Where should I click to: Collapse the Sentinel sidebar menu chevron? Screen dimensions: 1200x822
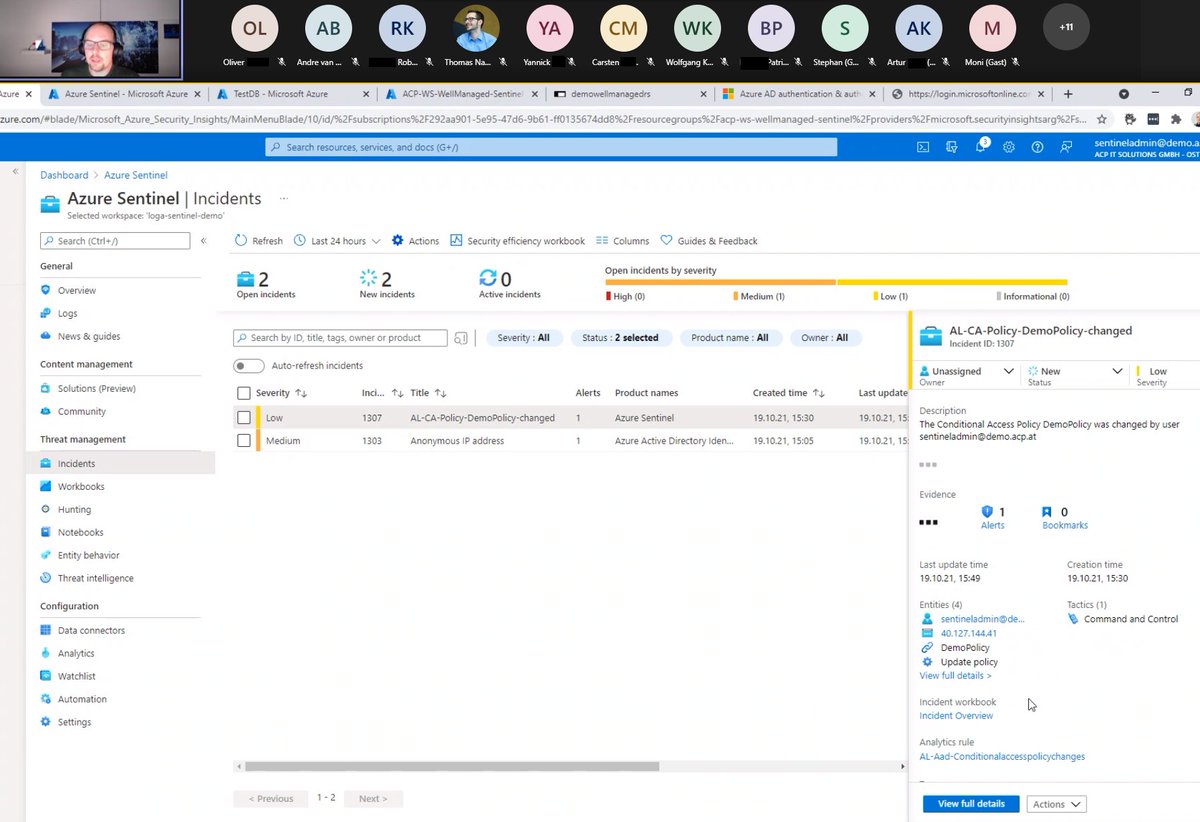pyautogui.click(x=203, y=241)
